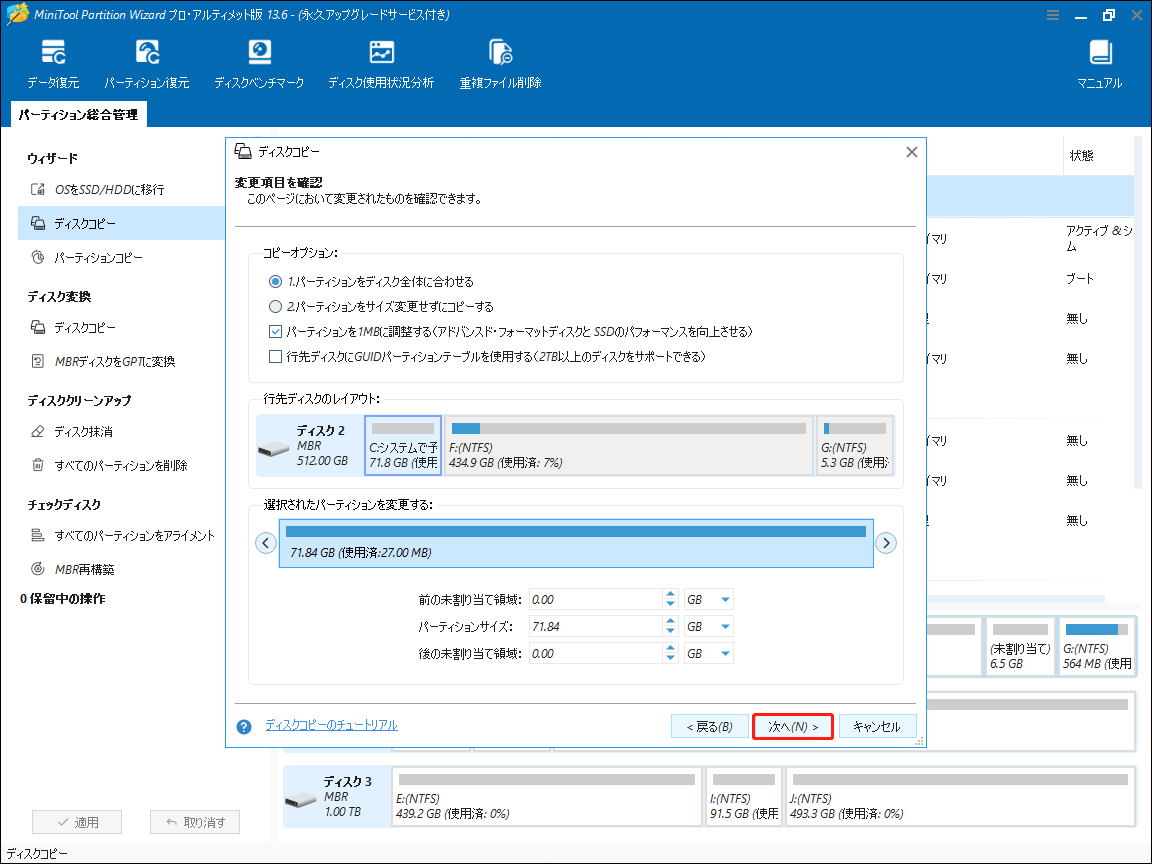Increase 前の未割り当て領域 value with up arrow
The image size is (1152, 864).
(670, 594)
